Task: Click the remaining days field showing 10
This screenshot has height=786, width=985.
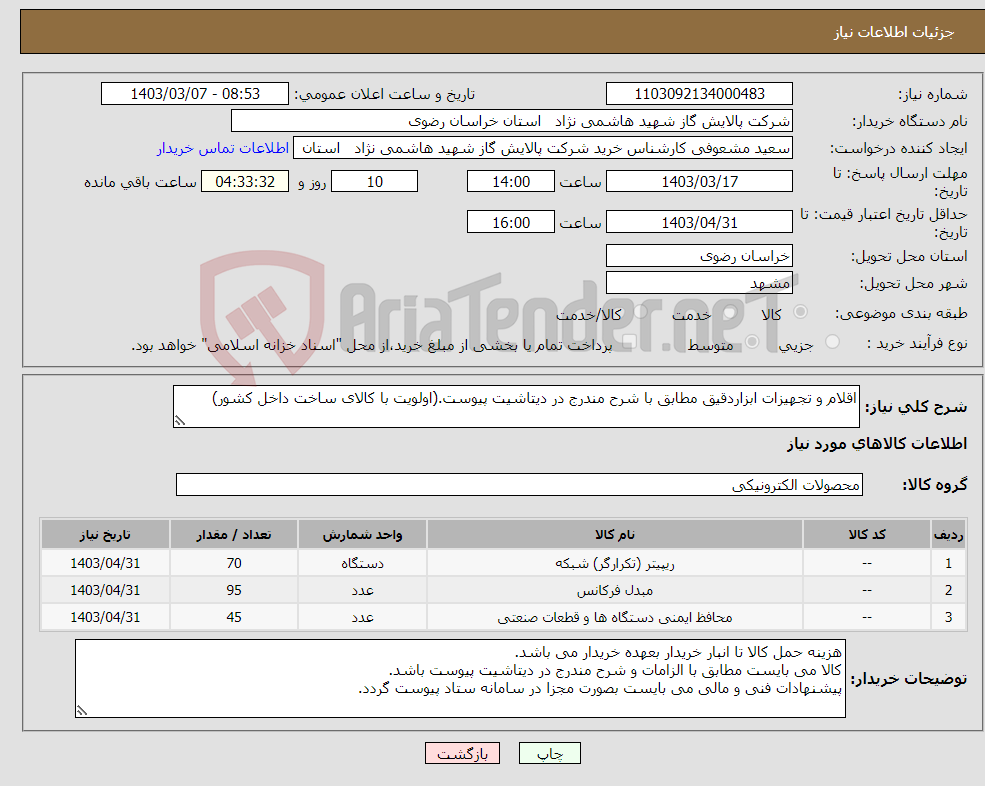Action: 374,182
